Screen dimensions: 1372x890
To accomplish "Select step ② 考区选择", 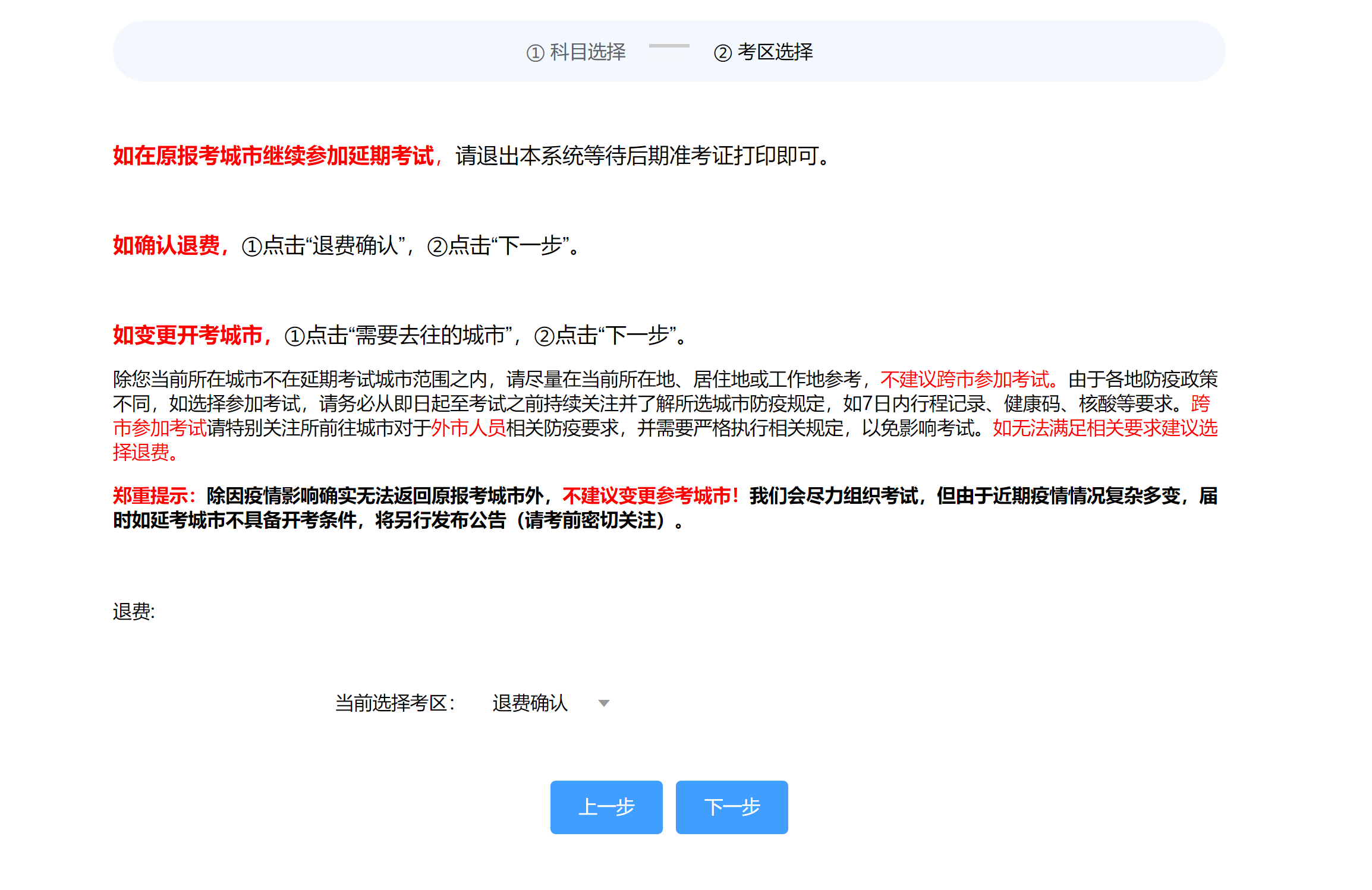I will click(x=763, y=52).
